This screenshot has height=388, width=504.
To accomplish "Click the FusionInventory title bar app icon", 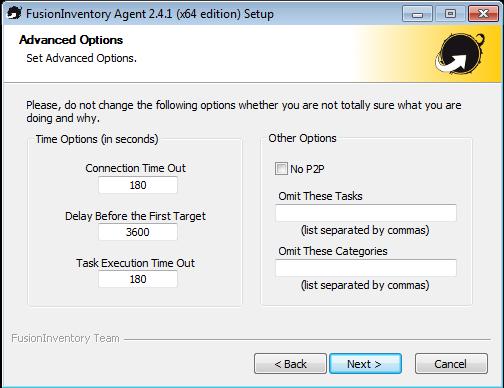I will point(14,13).
